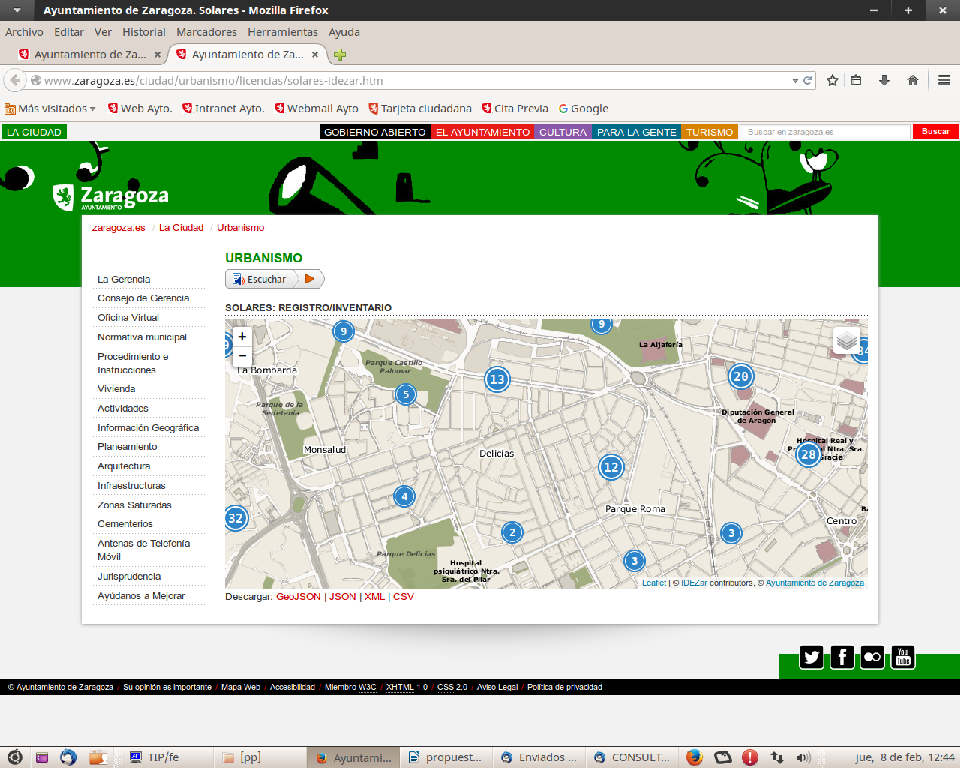This screenshot has width=960, height=768.
Task: Zoom in on the map
Action: [x=242, y=337]
